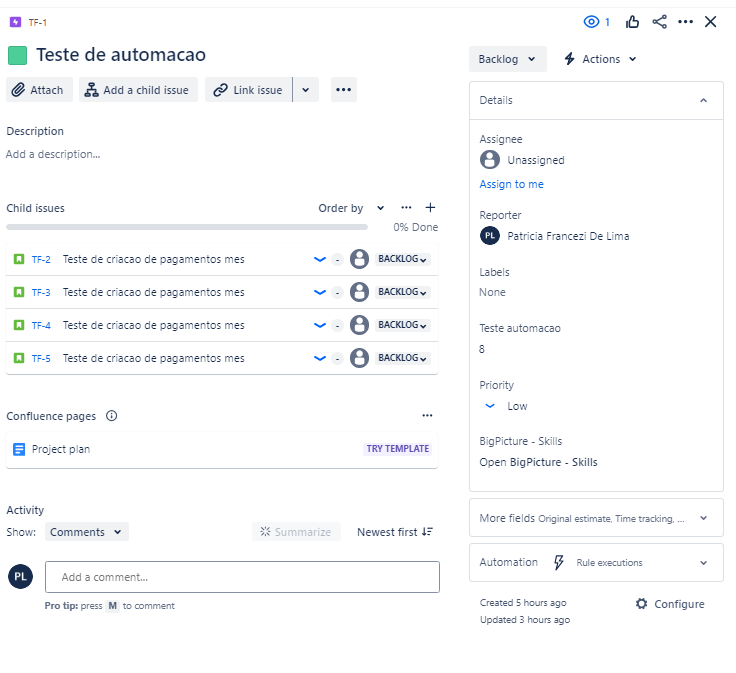Open the Attach paperclip button
The width and height of the screenshot is (736, 673).
point(38,90)
